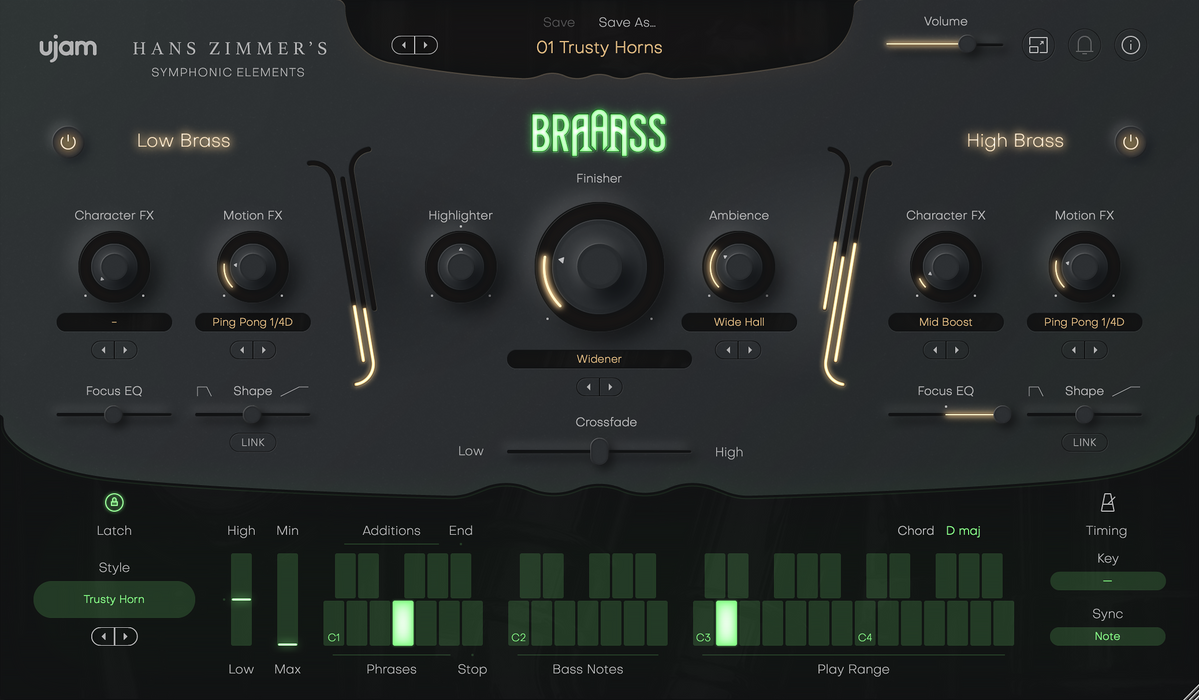Screen dimensions: 1199x700
Task: Click the BRAAASS glowing logo
Action: click(x=599, y=134)
